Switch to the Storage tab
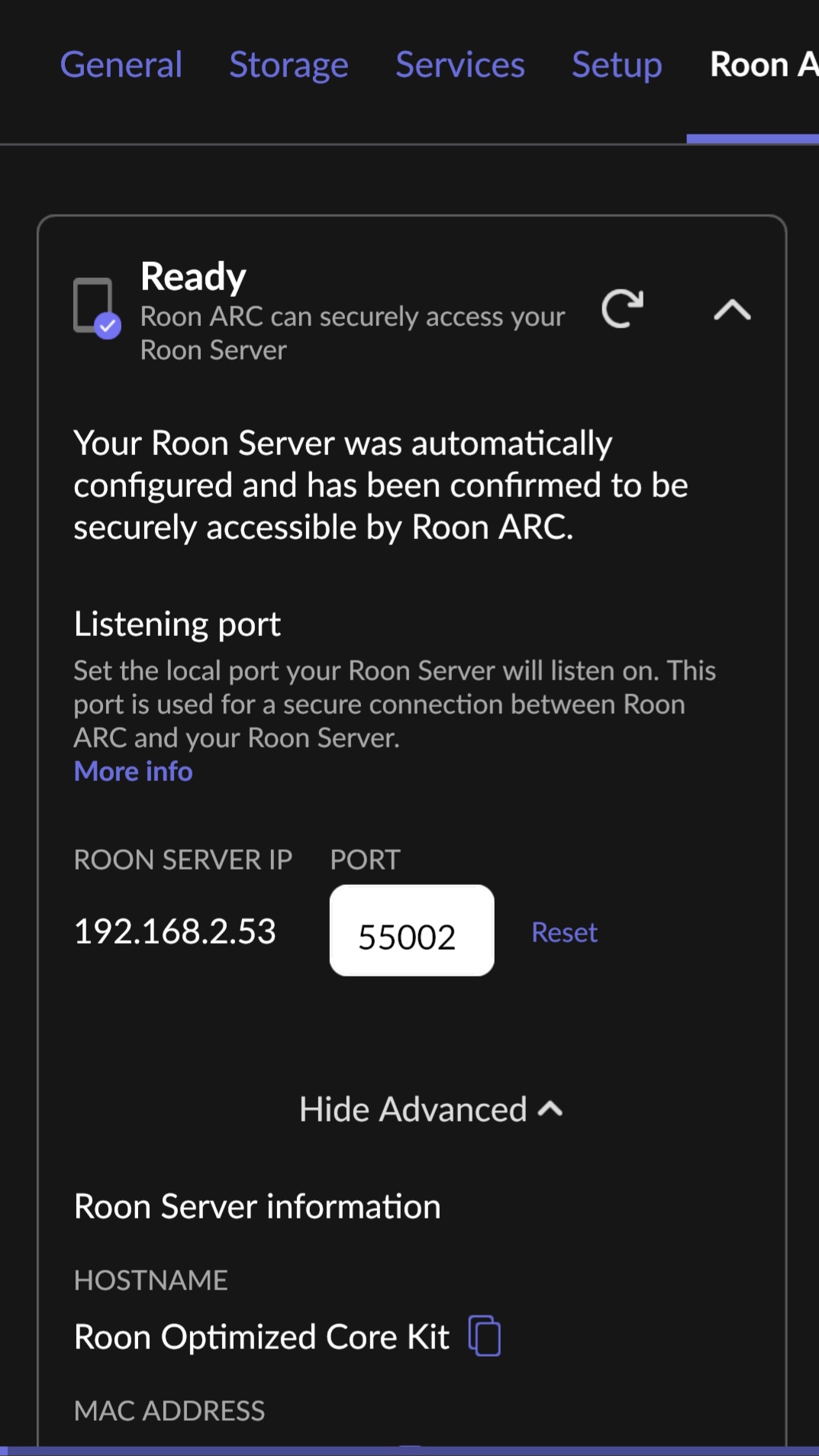 (289, 66)
